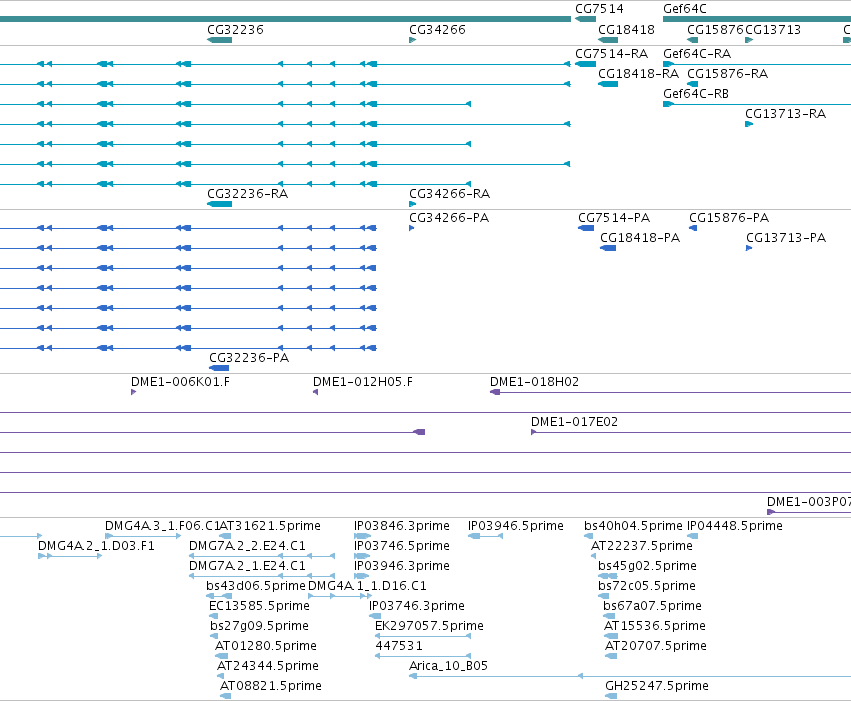Click the bs43d06.5prime EST label

(x=256, y=586)
